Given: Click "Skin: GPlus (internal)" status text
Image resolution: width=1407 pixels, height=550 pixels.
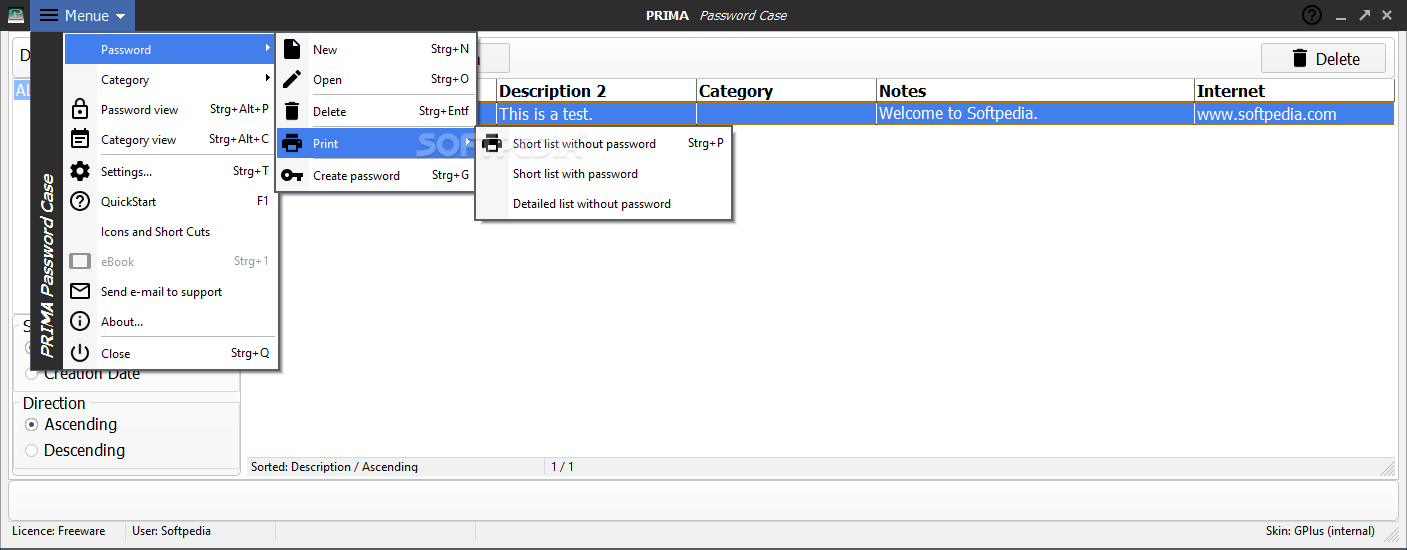Looking at the screenshot, I should [1320, 531].
